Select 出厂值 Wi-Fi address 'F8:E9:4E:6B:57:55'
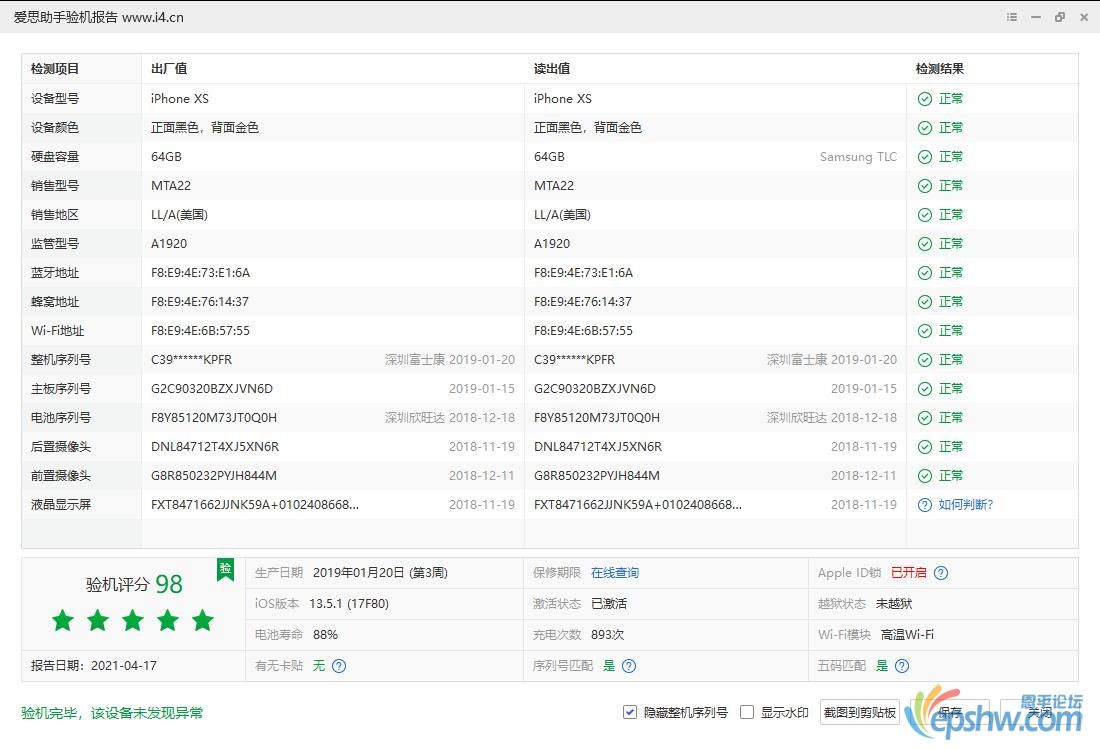This screenshot has height=750, width=1100. [x=201, y=330]
